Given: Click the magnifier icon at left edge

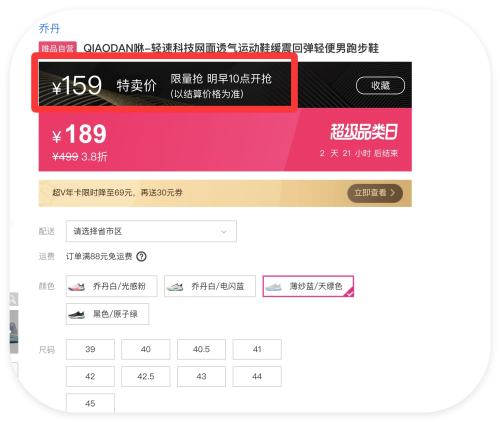Looking at the screenshot, I should [13, 300].
